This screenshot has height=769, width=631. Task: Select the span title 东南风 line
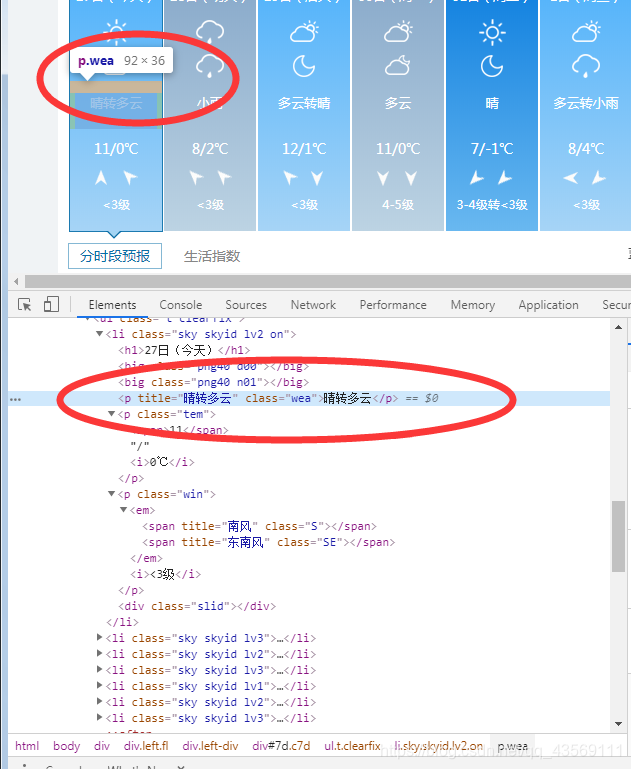[x=269, y=542]
